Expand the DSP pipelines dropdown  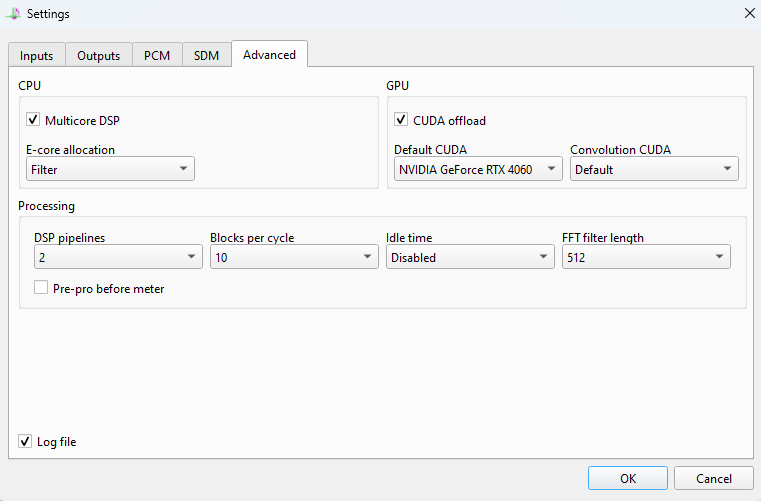(x=118, y=257)
